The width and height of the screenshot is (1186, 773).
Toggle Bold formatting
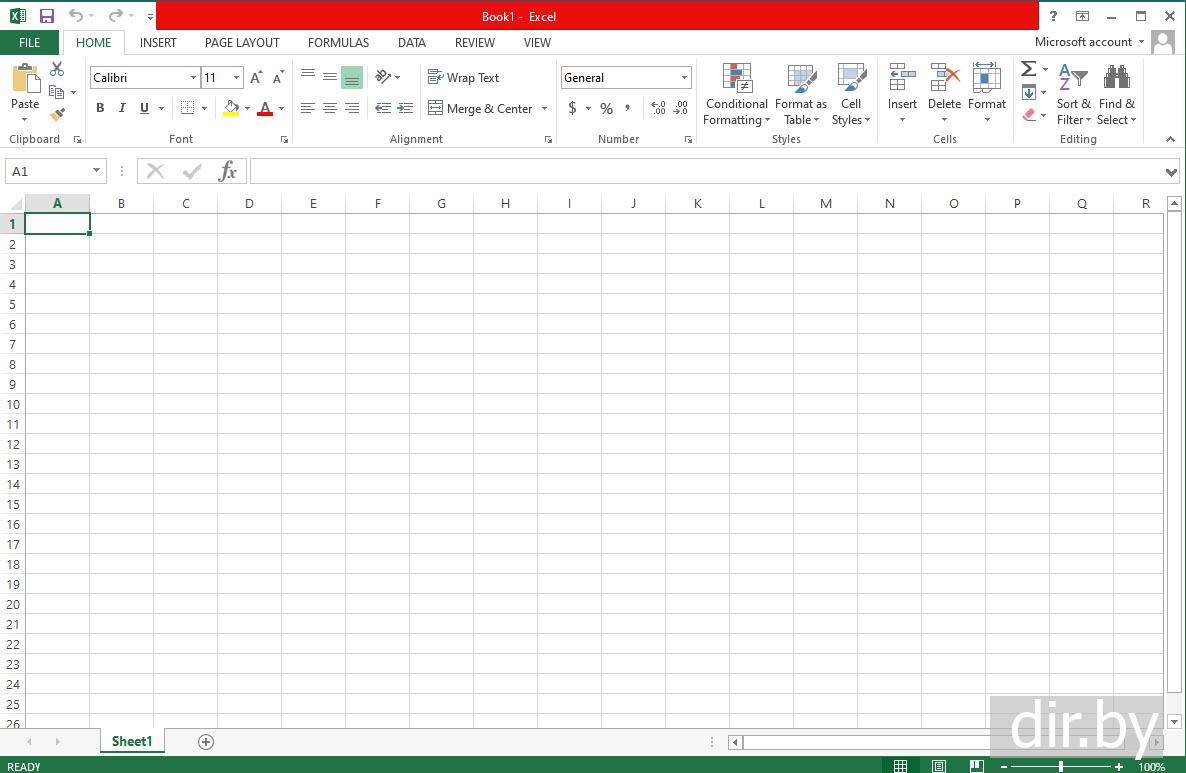pyautogui.click(x=100, y=108)
